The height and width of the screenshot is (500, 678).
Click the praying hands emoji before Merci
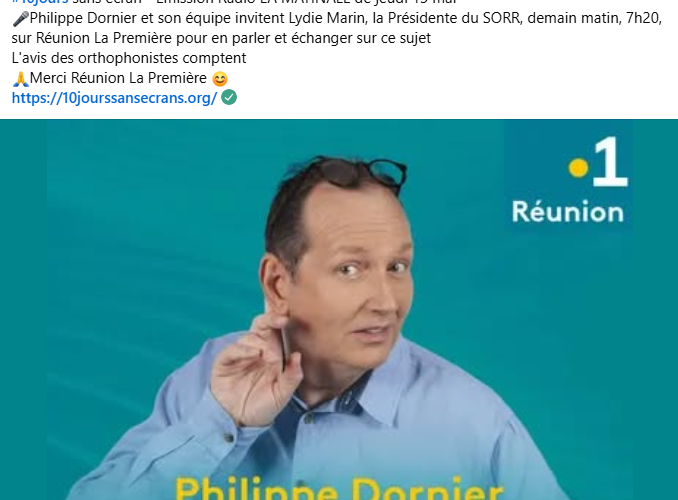20,79
